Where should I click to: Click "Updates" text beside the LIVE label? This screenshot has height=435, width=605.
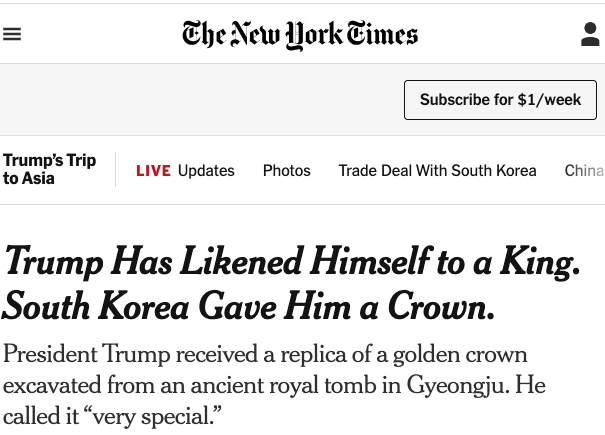point(206,171)
